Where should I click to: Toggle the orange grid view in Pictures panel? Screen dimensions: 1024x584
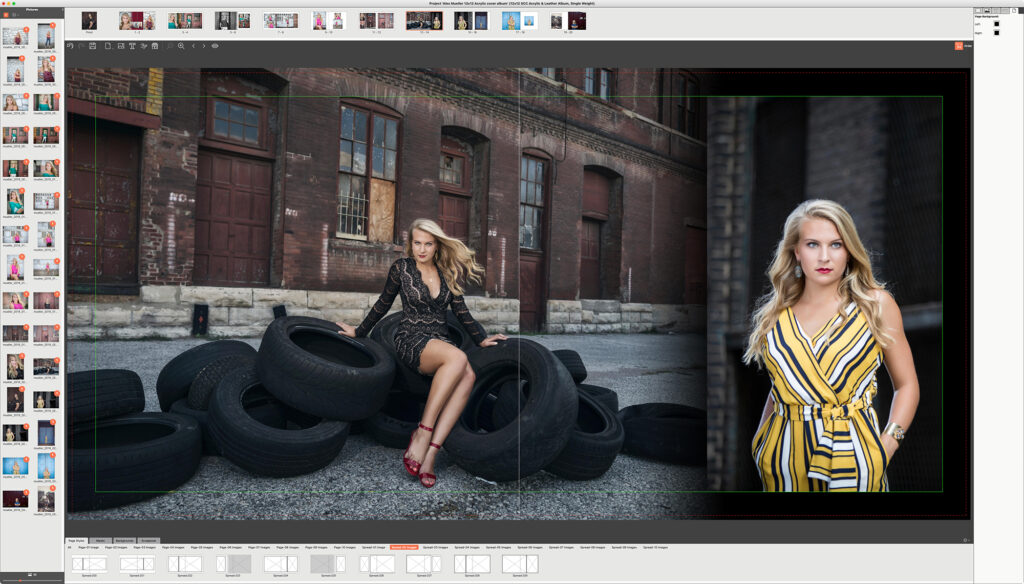click(x=7, y=15)
